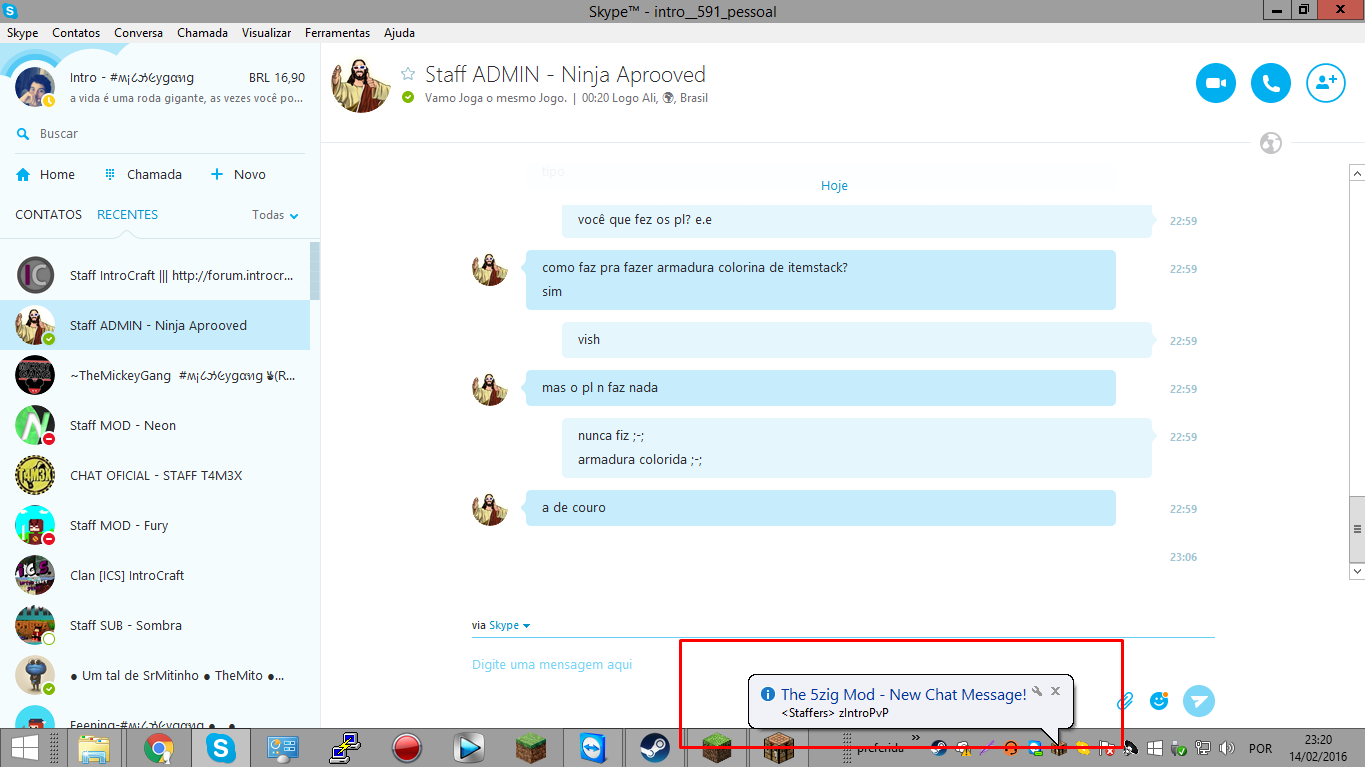1365x767 pixels.
Task: Open the Chamada dial pad
Action: 143,174
